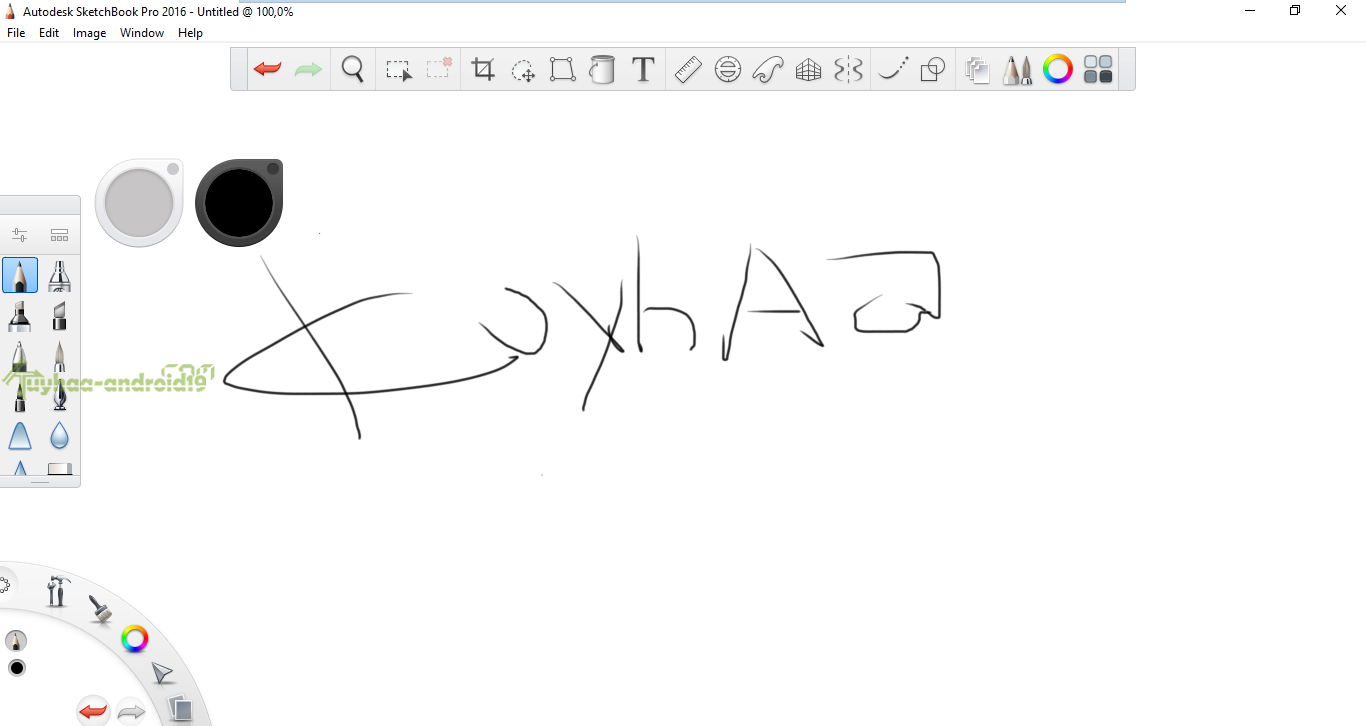Open the hammer and wrench tools in lagoon
This screenshot has height=726, width=1366.
click(x=57, y=590)
